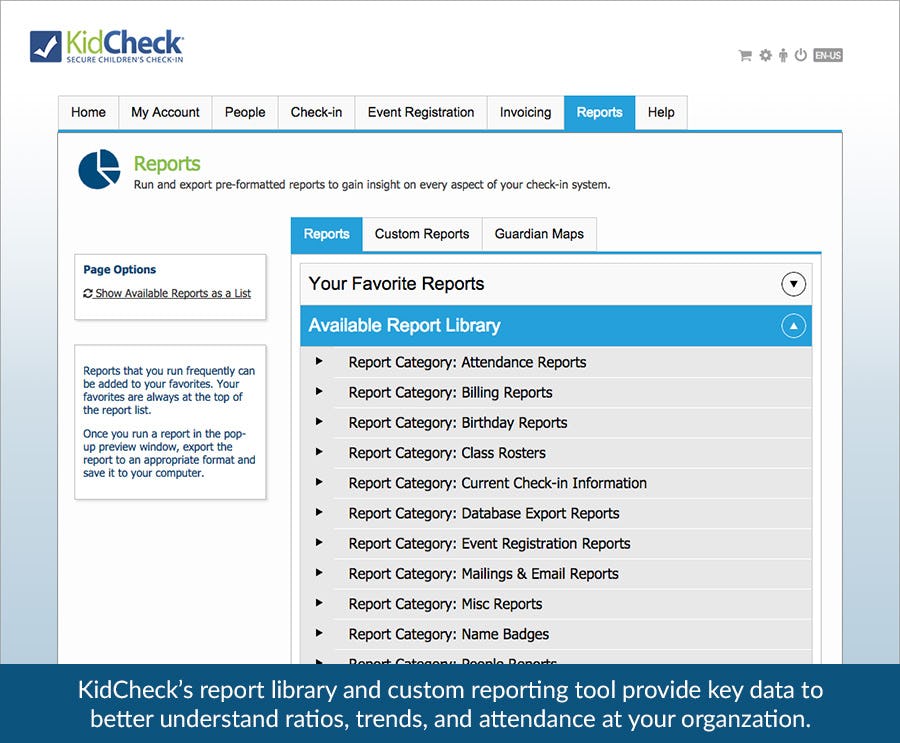Open the user profile person icon
Image resolution: width=900 pixels, height=743 pixels.
point(781,55)
